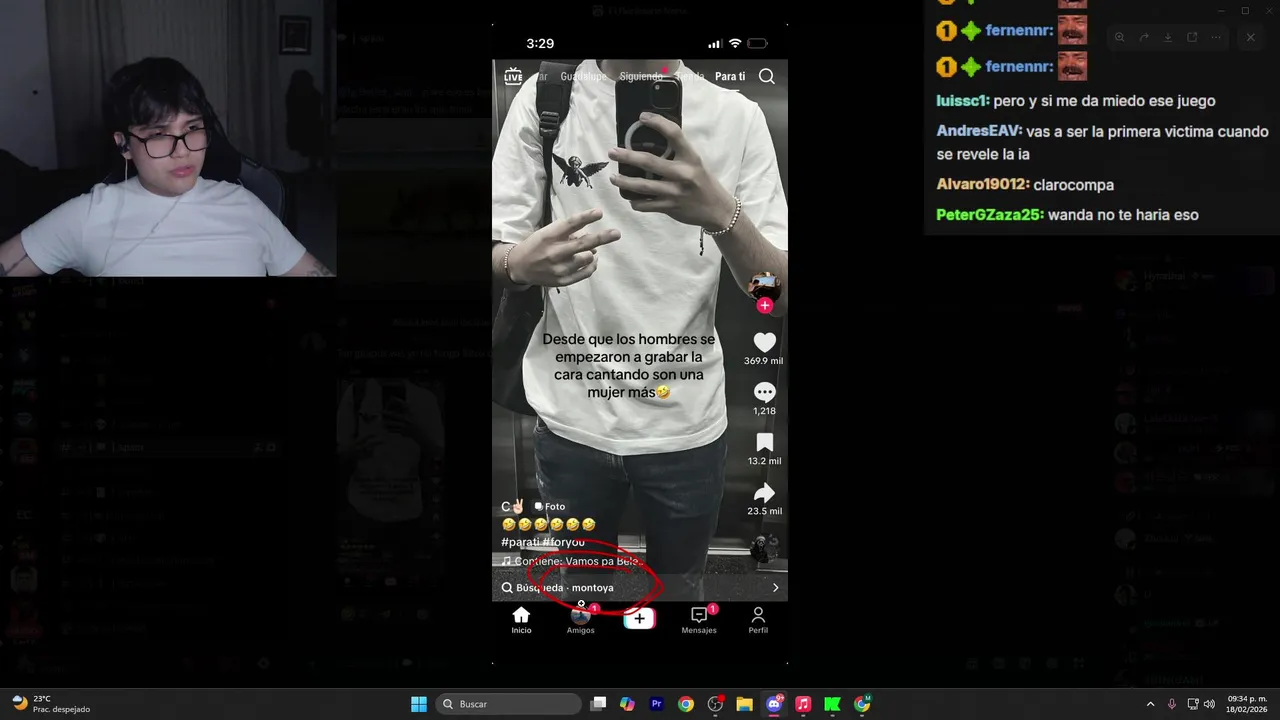
Task: Launch Copilot from the taskbar
Action: [x=627, y=704]
